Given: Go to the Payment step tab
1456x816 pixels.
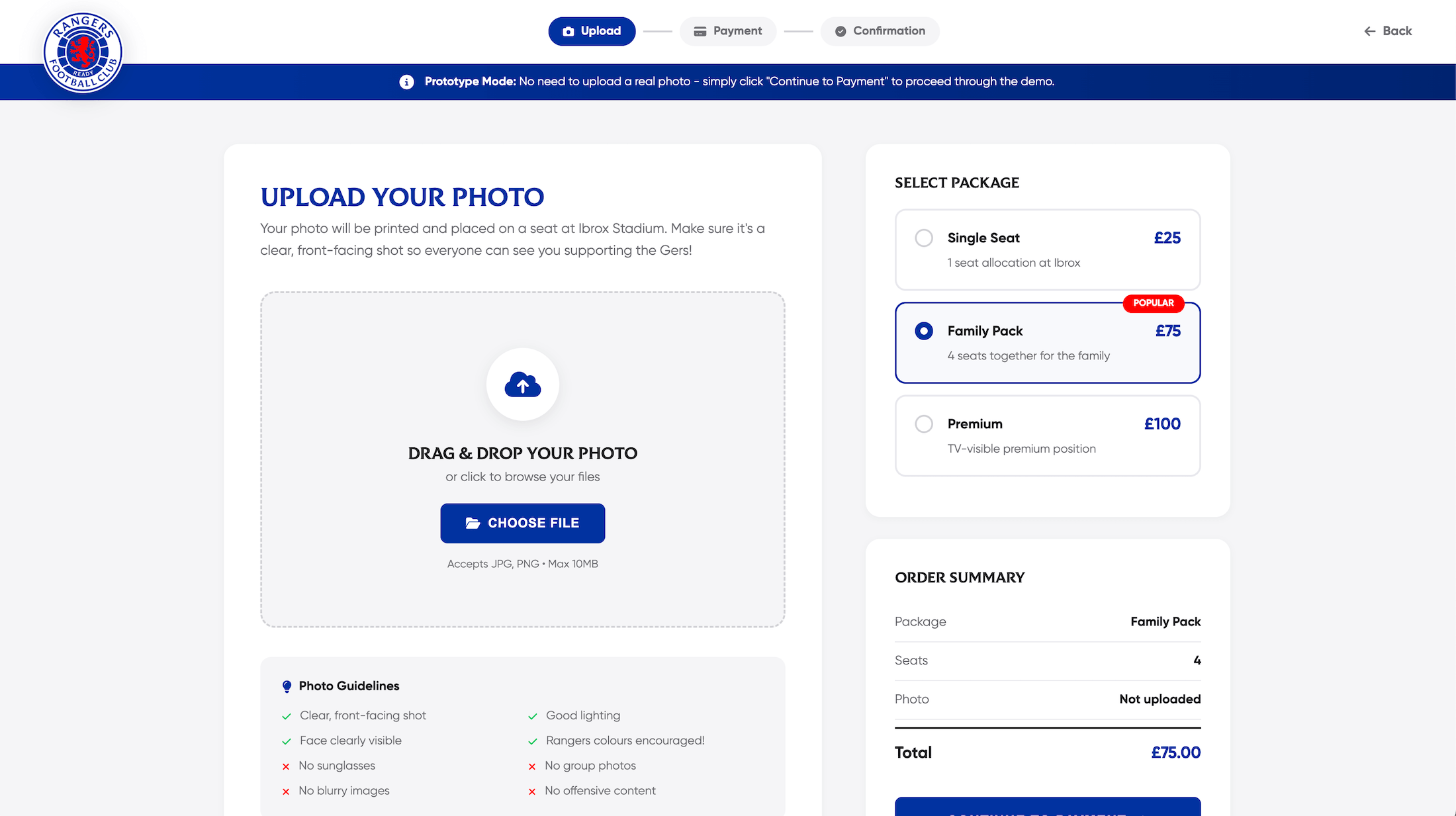Looking at the screenshot, I should coord(728,31).
